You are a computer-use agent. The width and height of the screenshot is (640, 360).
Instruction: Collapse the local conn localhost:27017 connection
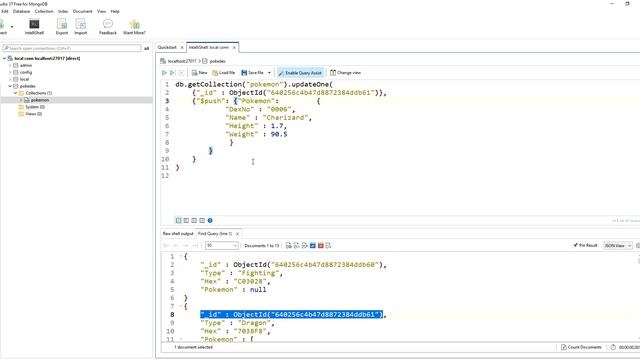pyautogui.click(x=4, y=58)
